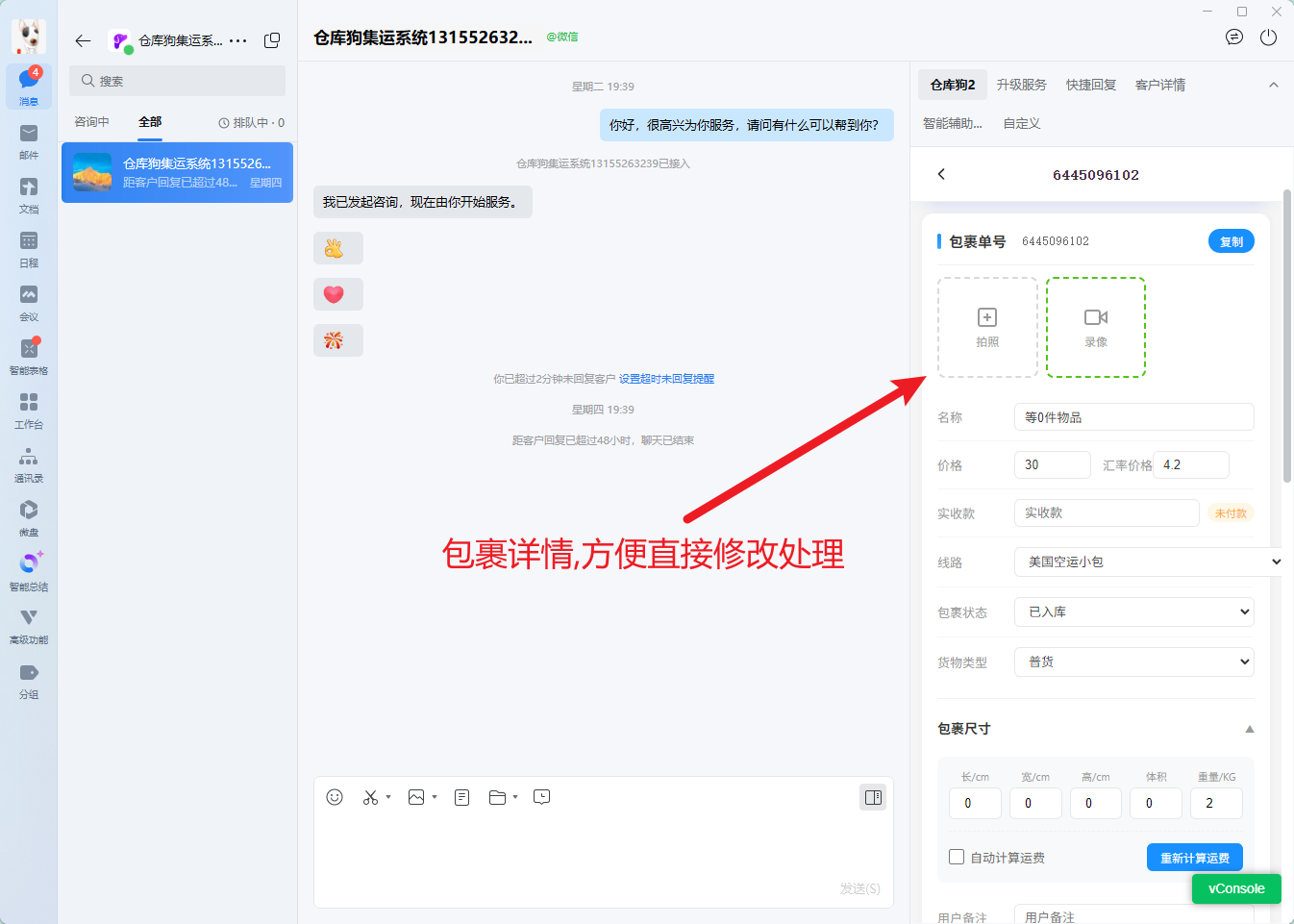Switch to the 智能辅助 tab
The width and height of the screenshot is (1294, 924).
pyautogui.click(x=953, y=123)
